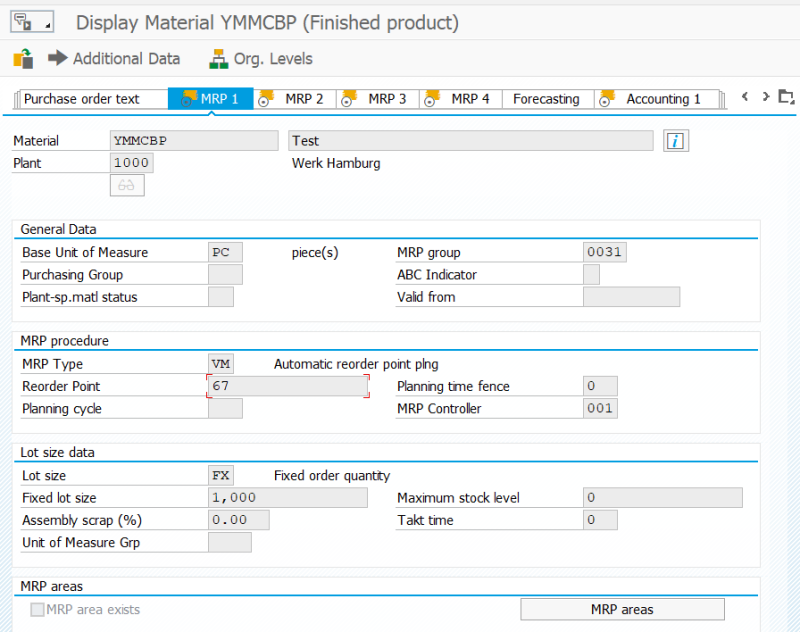The image size is (800, 632).
Task: Switch to Purchase order text tab
Action: coord(92,99)
